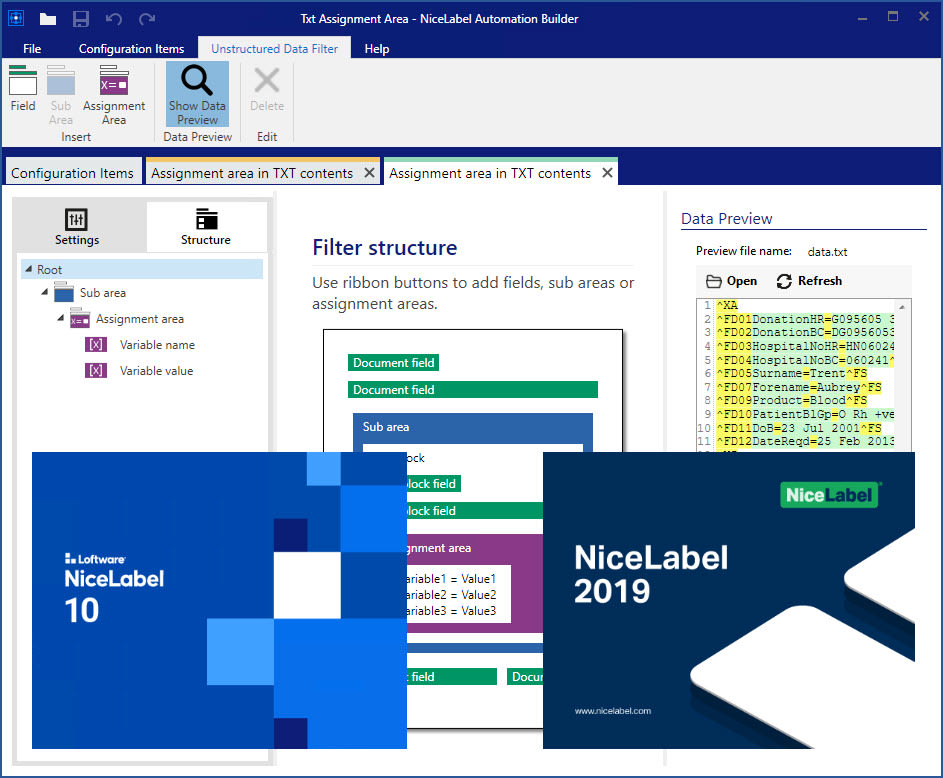Viewport: 943px width, 778px height.
Task: Click the Open button in Data Preview
Action: coord(731,281)
